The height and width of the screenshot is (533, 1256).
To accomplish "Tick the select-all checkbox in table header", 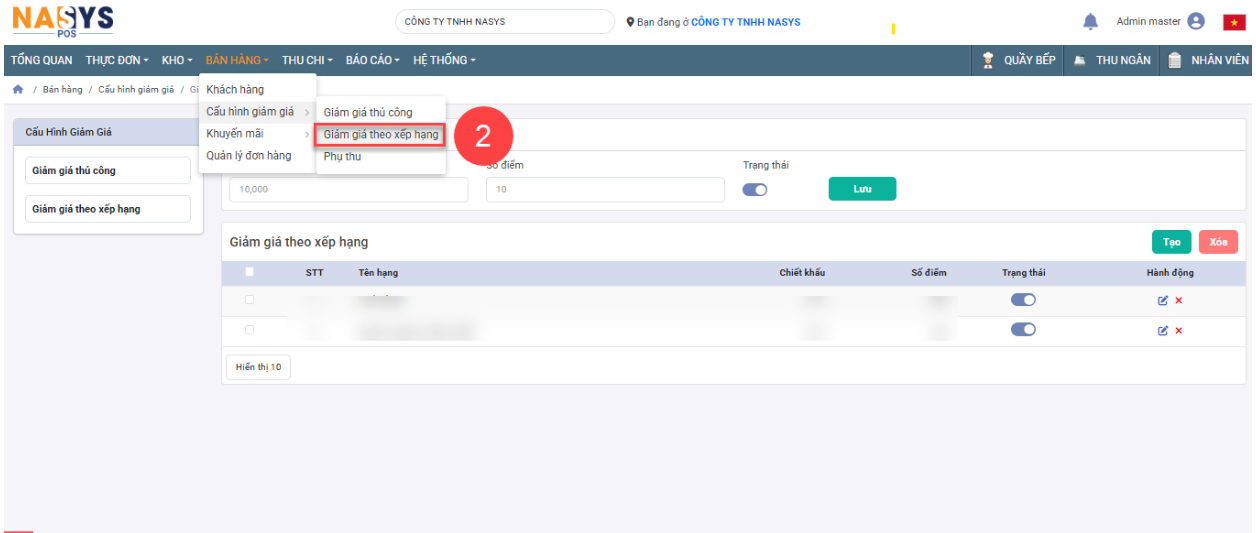I will coord(249,272).
